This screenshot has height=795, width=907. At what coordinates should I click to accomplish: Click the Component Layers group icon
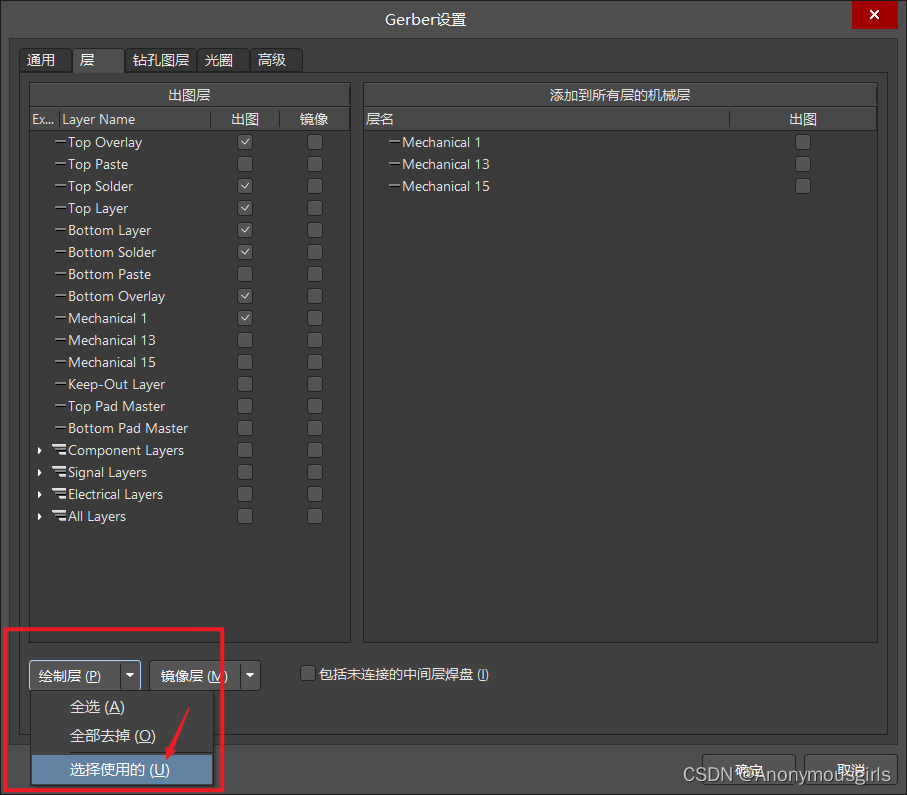[59, 451]
